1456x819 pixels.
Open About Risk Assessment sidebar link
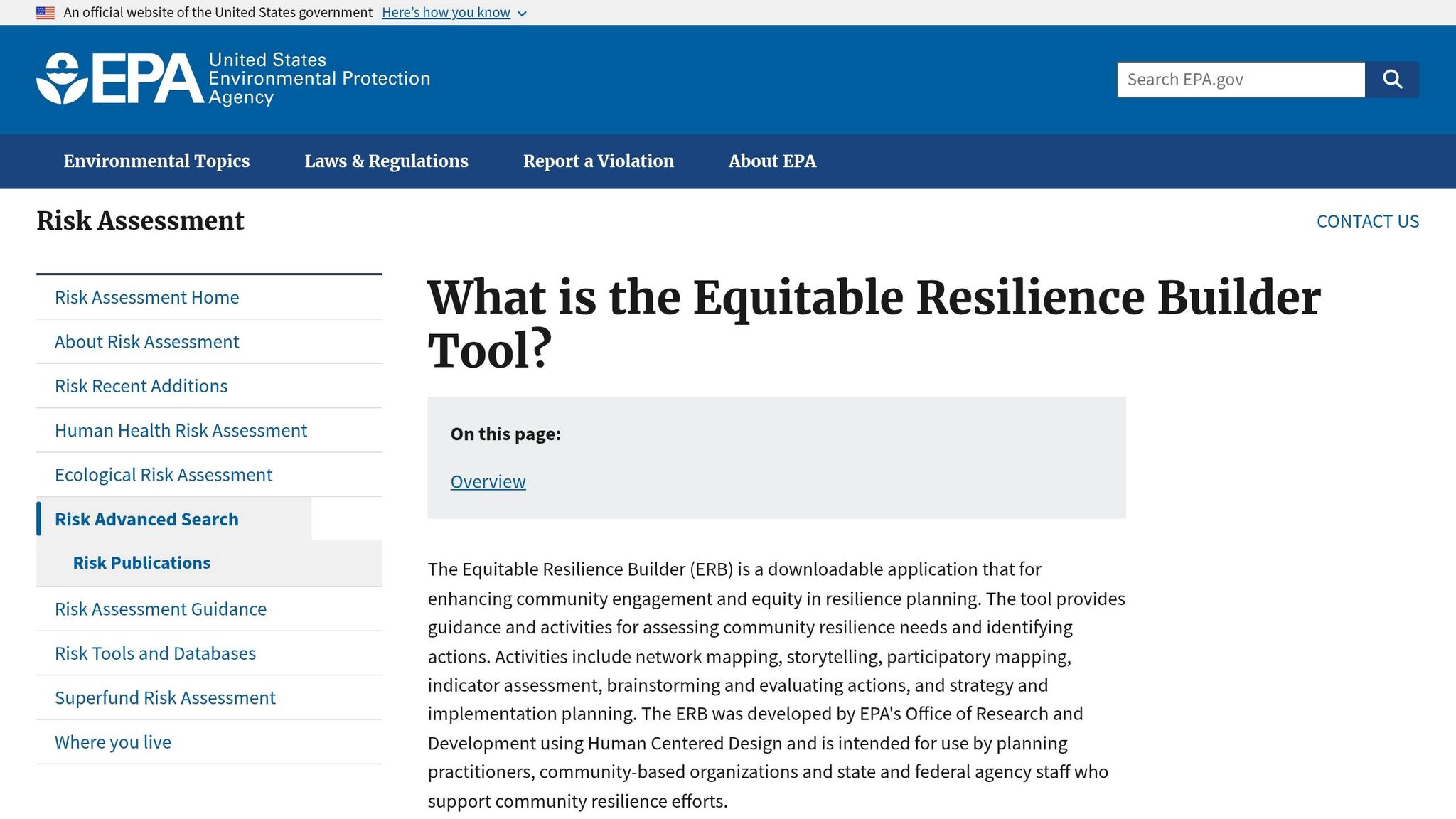(x=209, y=342)
